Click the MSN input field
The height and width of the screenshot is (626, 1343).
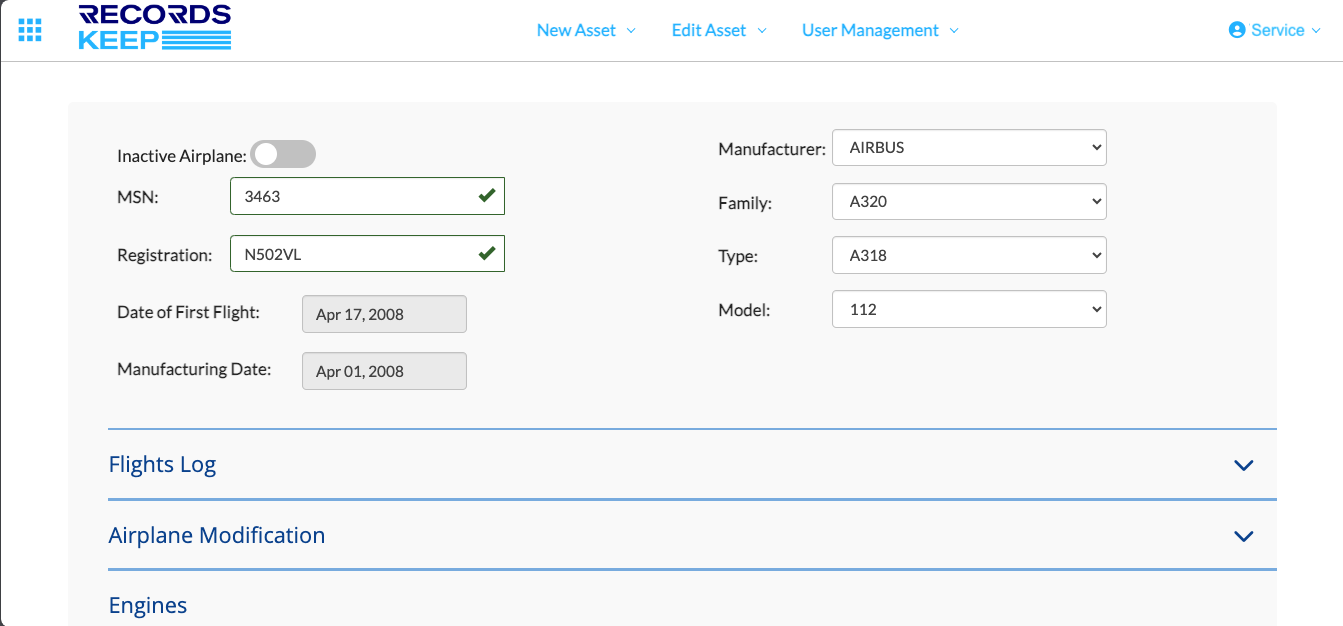(x=355, y=196)
